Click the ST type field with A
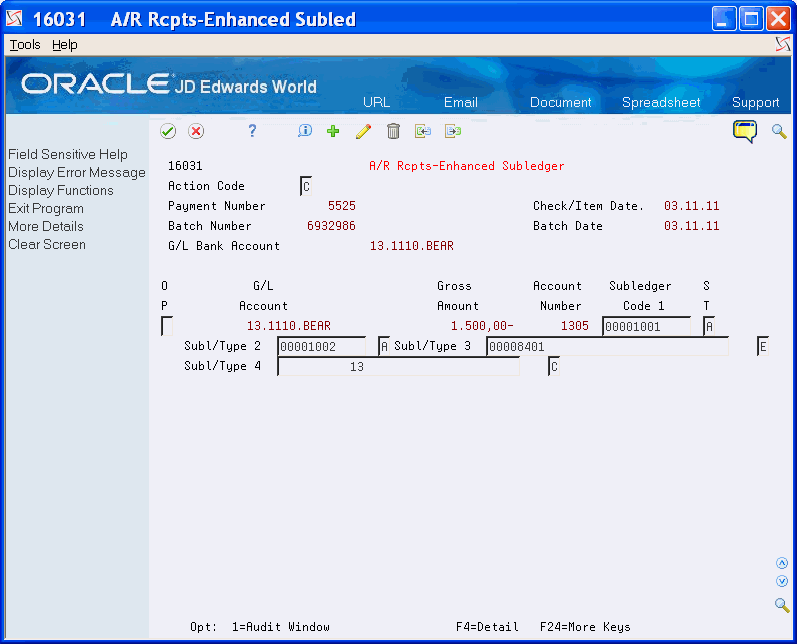Screen dimensions: 797x644 (709, 326)
